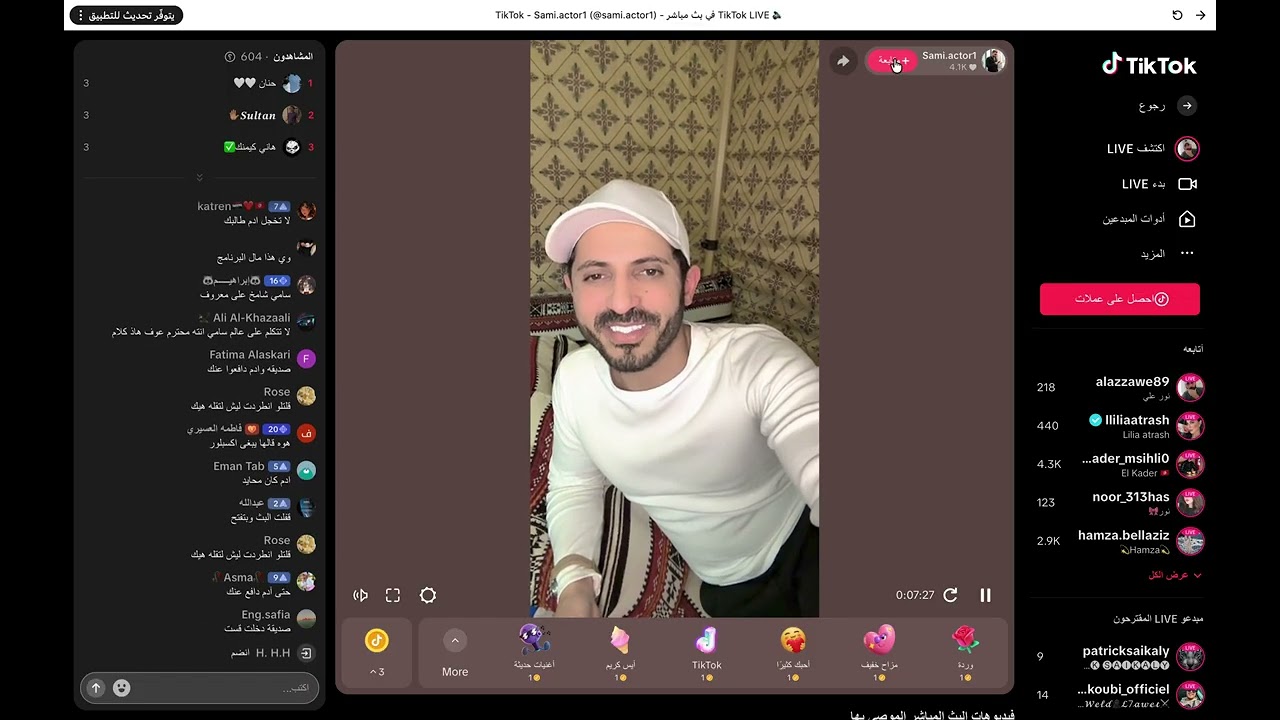Send the أحبك كثيرا gift
The height and width of the screenshot is (720, 1280).
[793, 653]
